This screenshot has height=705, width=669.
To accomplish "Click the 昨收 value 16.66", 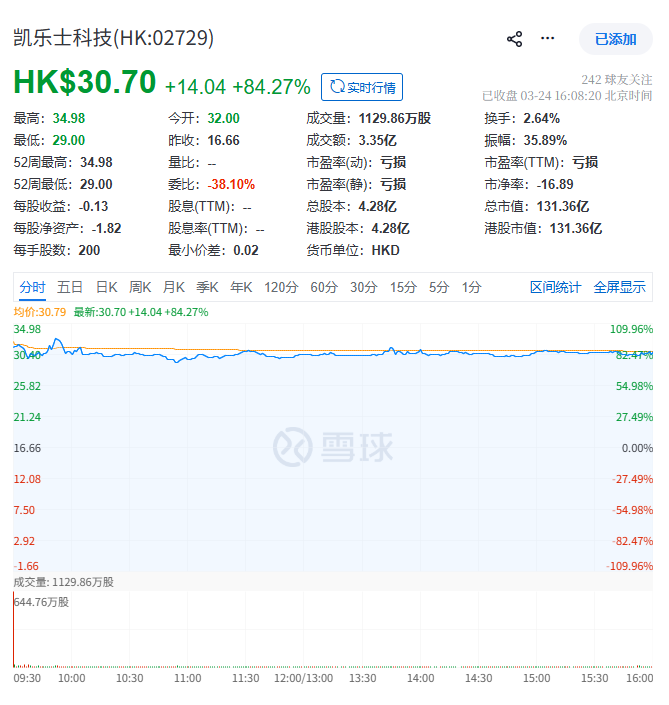I will [223, 140].
